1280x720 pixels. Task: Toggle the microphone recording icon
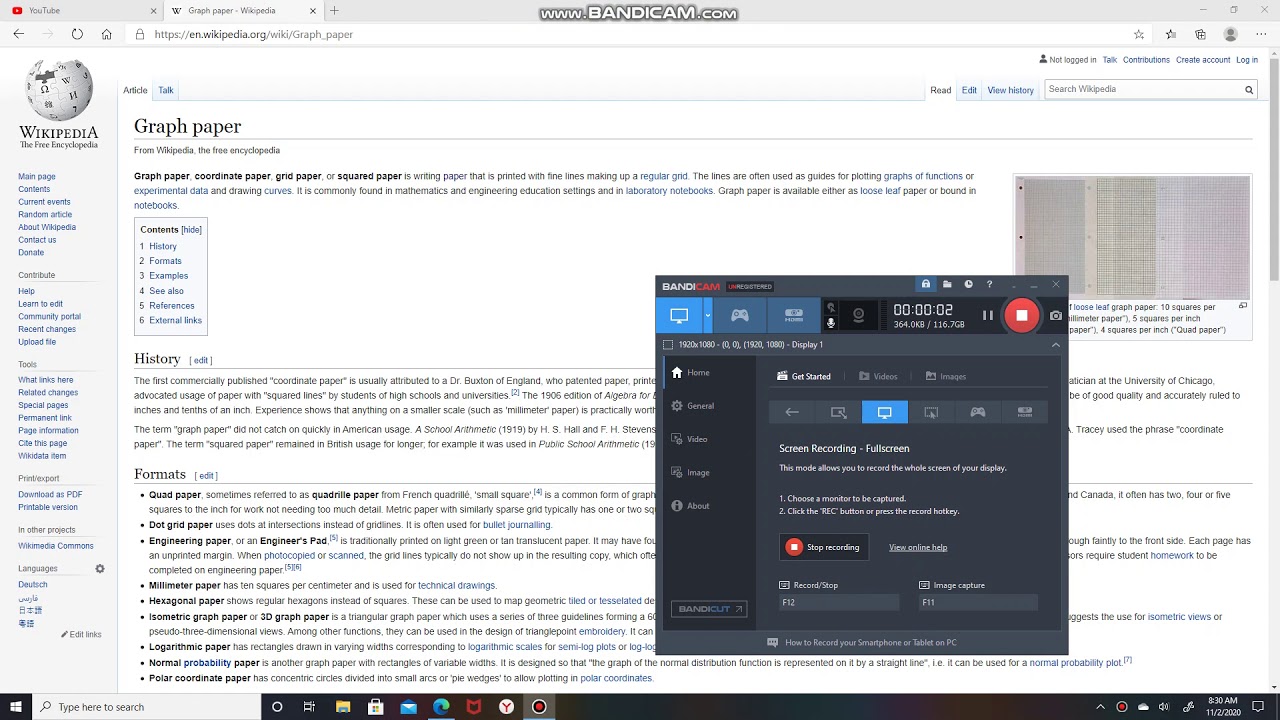tap(830, 323)
